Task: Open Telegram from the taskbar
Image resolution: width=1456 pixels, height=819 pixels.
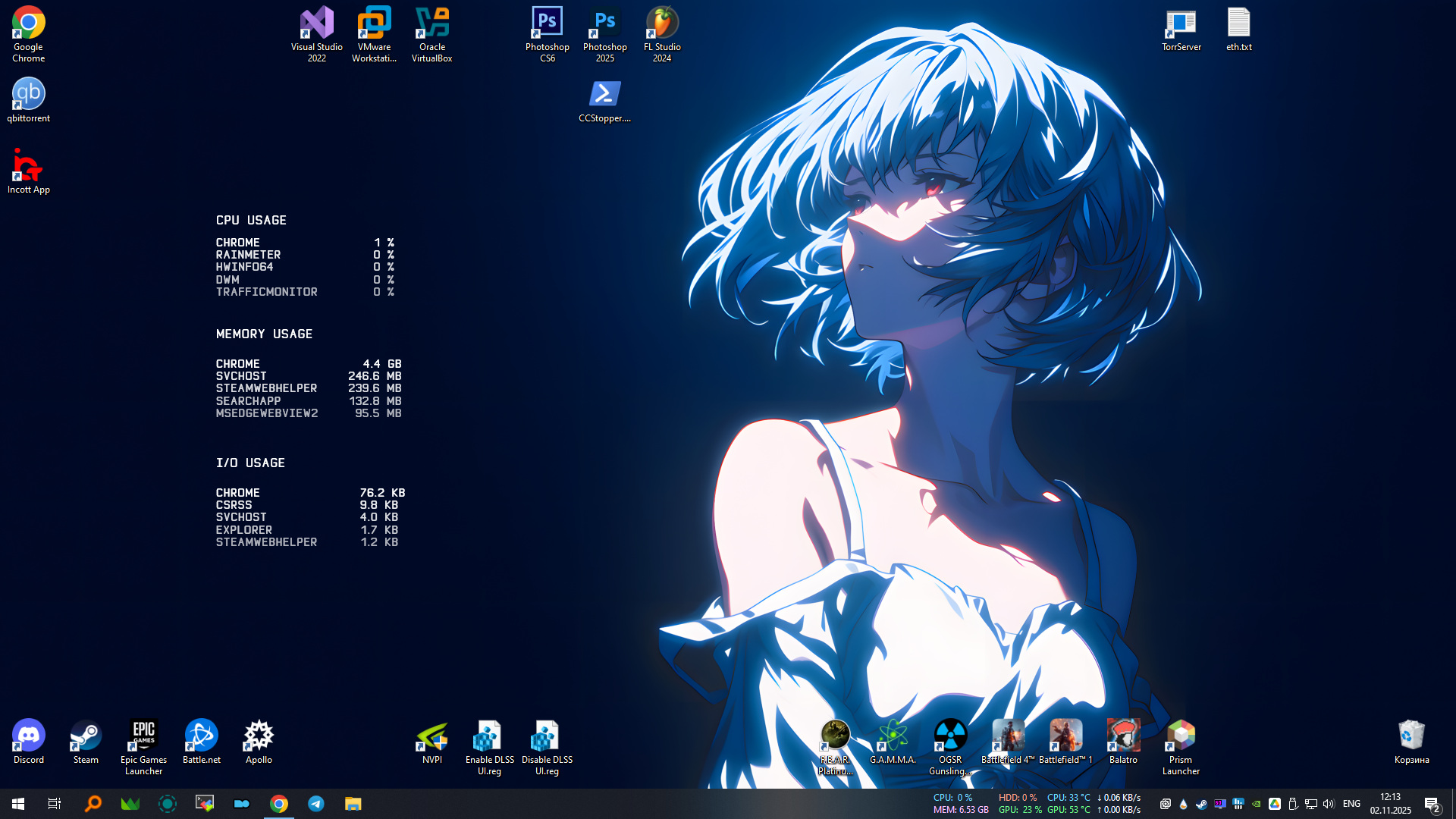Action: (x=316, y=804)
